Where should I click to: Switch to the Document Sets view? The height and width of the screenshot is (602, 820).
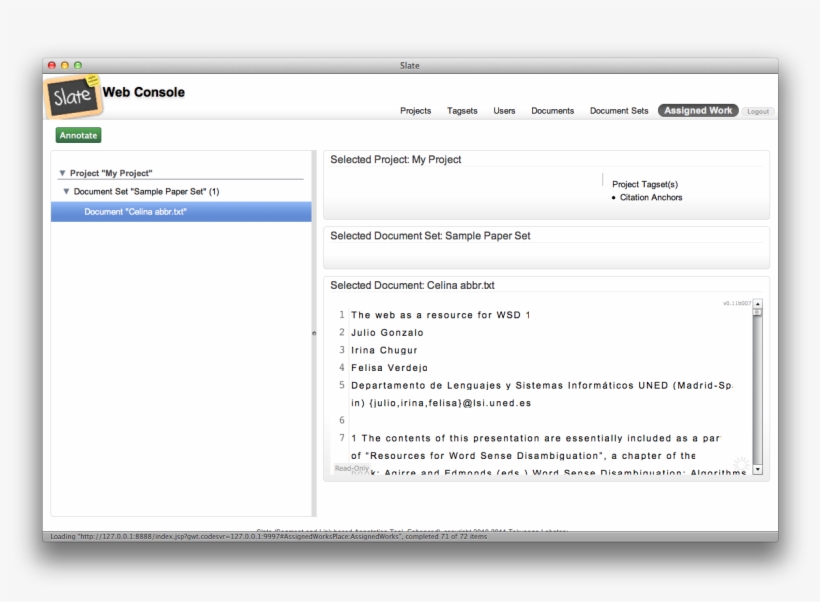pos(618,111)
